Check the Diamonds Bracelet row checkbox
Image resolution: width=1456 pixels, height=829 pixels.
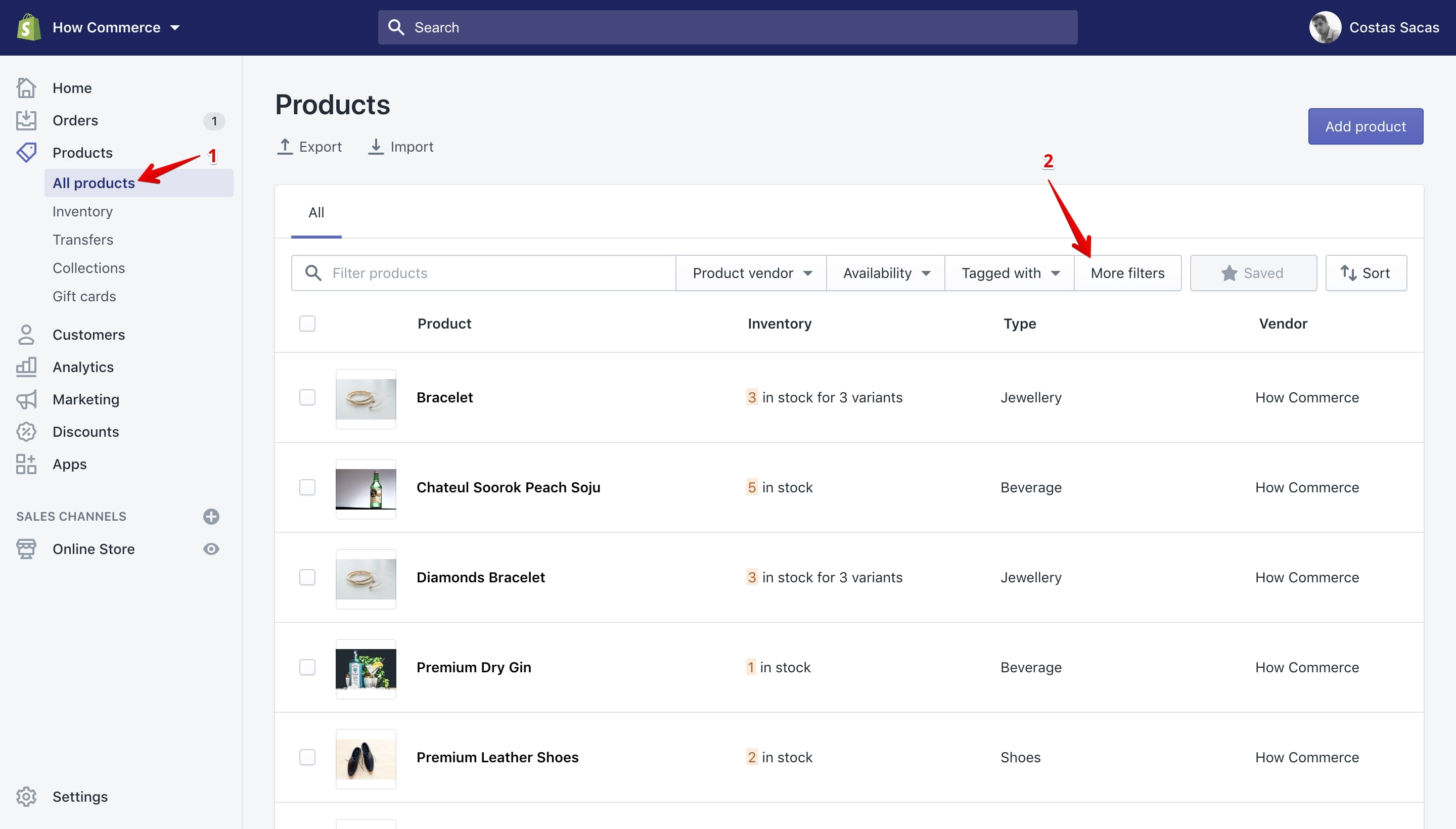307,577
